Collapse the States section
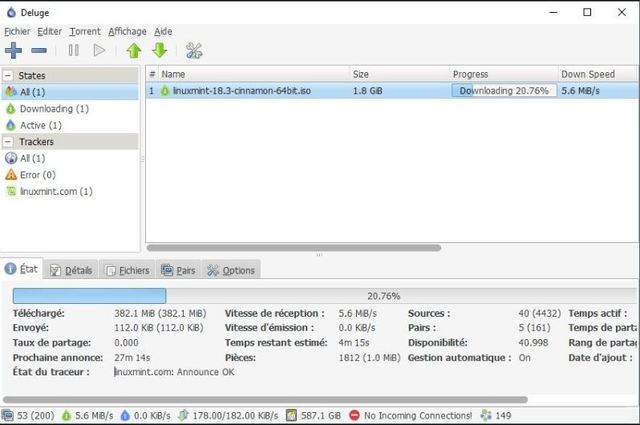The height and width of the screenshot is (425, 640). [9, 75]
